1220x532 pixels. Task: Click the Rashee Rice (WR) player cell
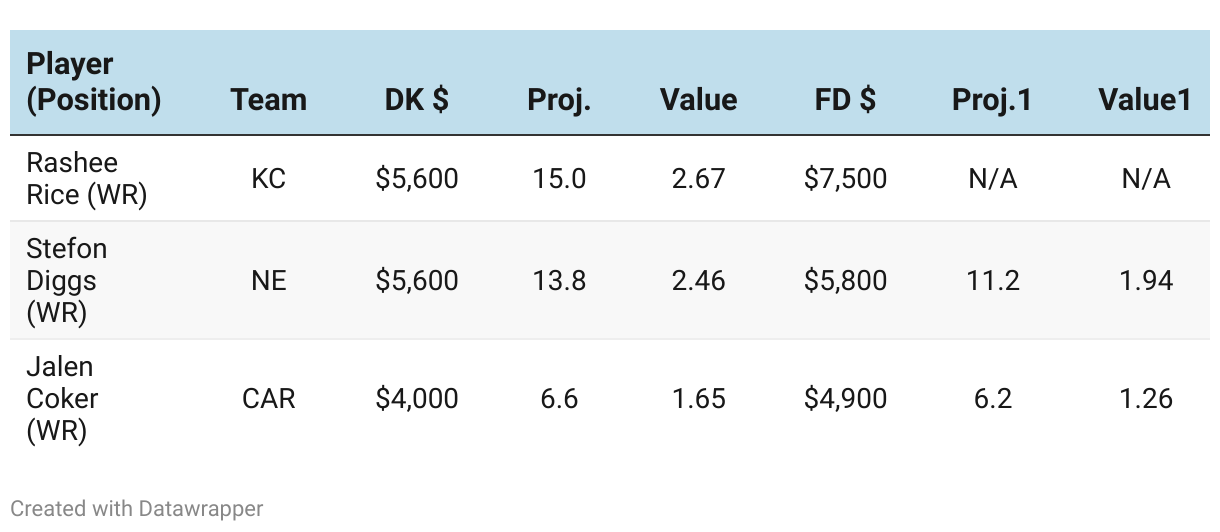(x=86, y=179)
